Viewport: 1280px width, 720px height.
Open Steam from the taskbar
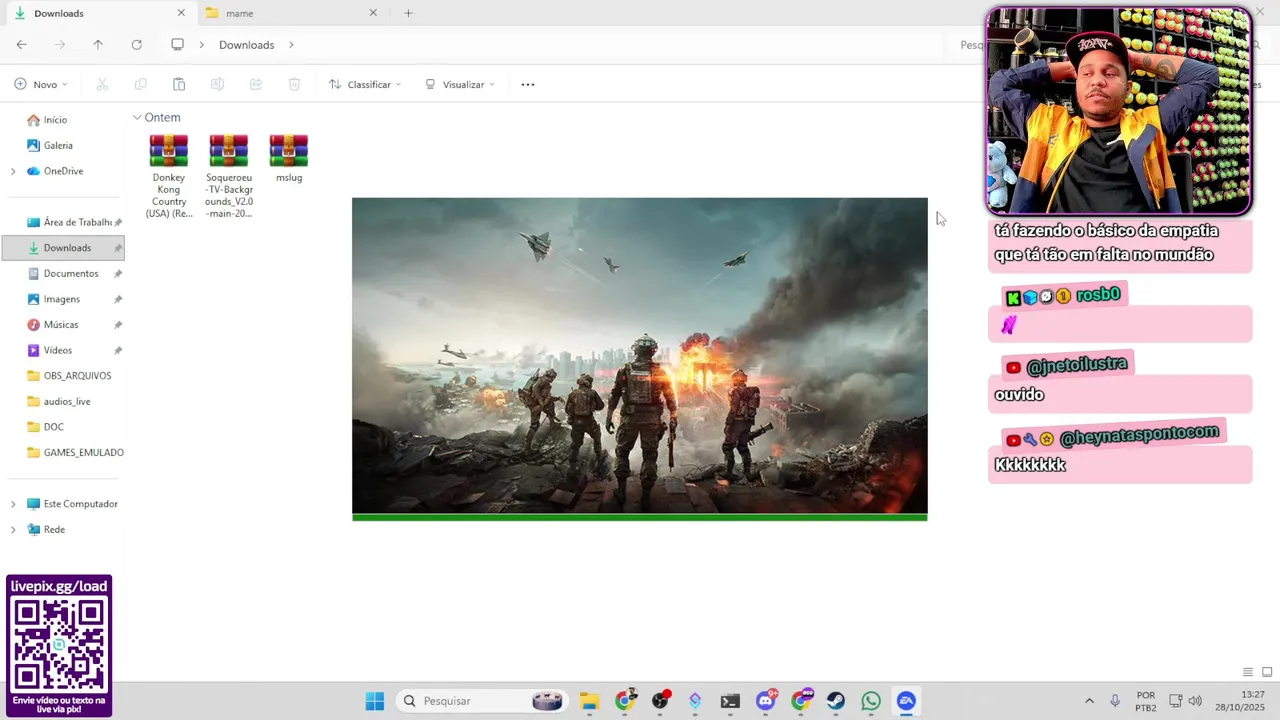[836, 701]
